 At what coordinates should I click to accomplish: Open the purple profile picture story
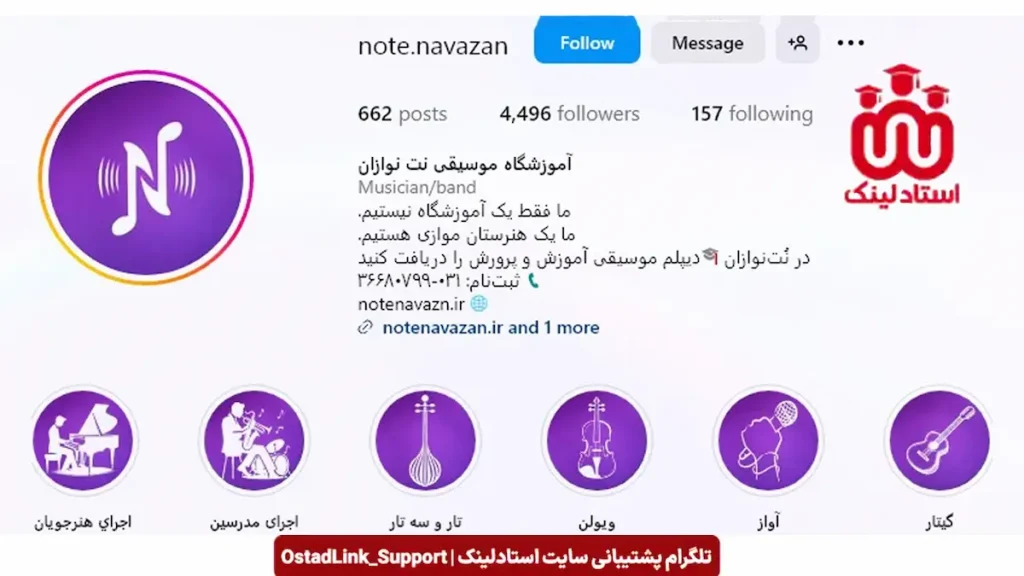click(146, 177)
